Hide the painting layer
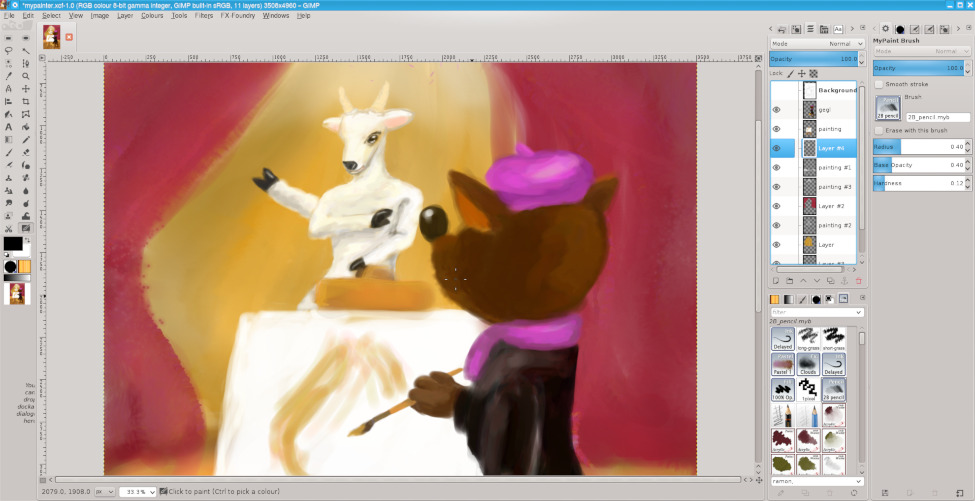 pos(777,129)
